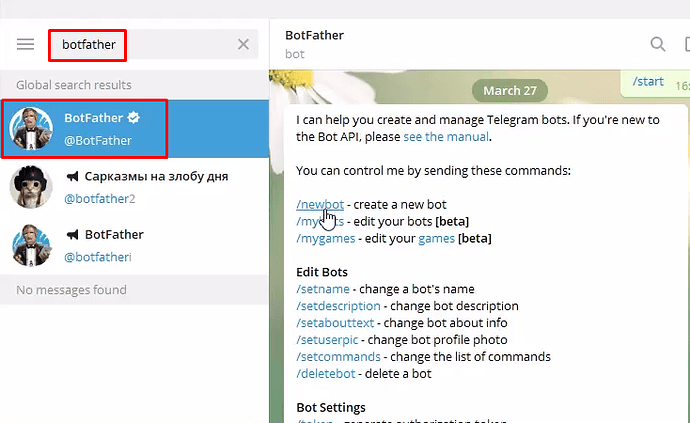Click the 'Bot Settings' heading text
The height and width of the screenshot is (423, 690).
331,408
